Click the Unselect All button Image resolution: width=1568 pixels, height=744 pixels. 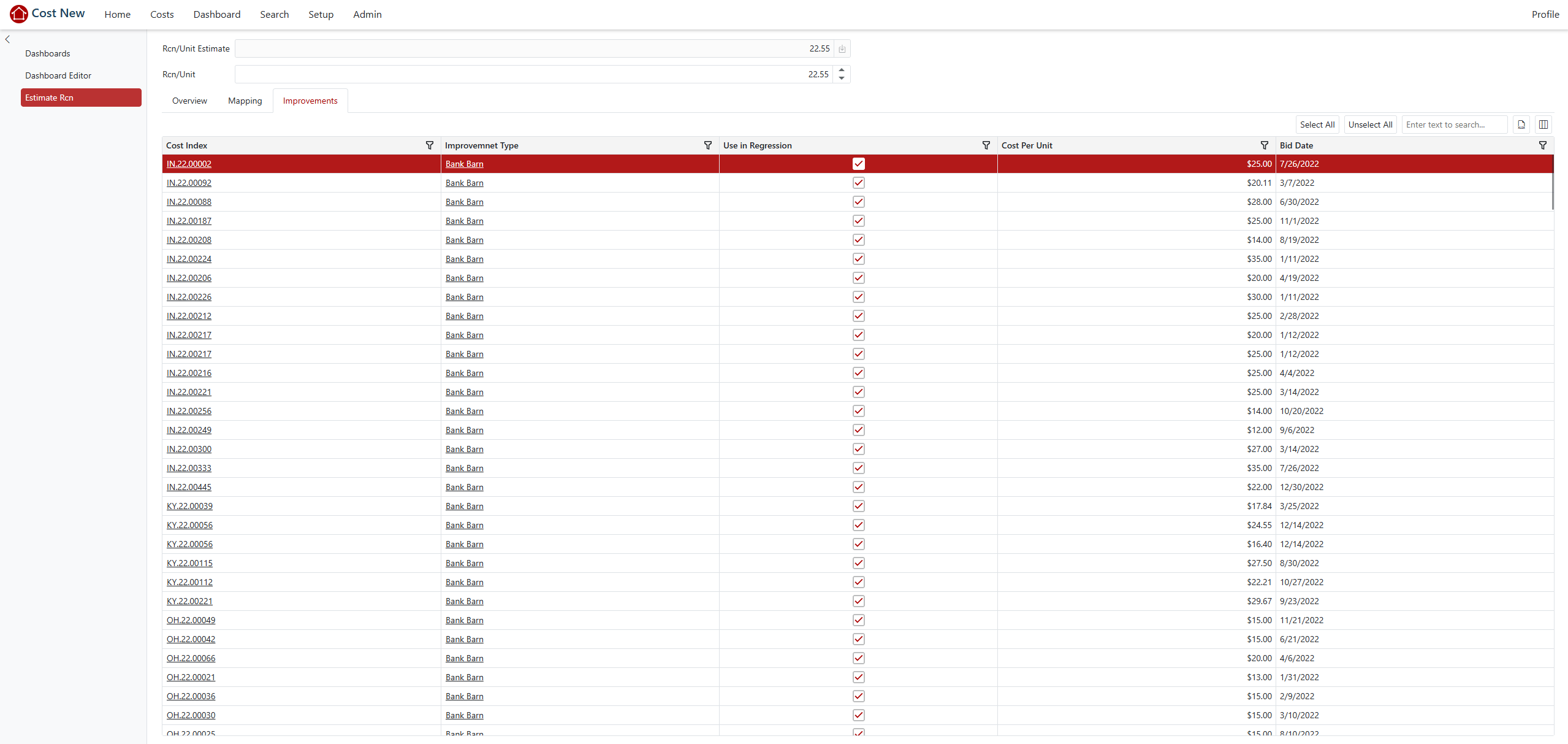click(x=1370, y=125)
